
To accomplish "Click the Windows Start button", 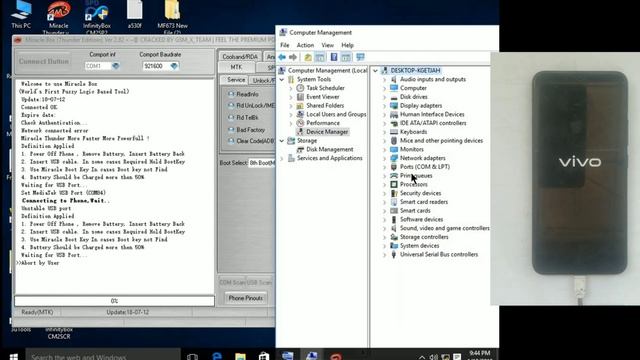I will click(x=13, y=356).
